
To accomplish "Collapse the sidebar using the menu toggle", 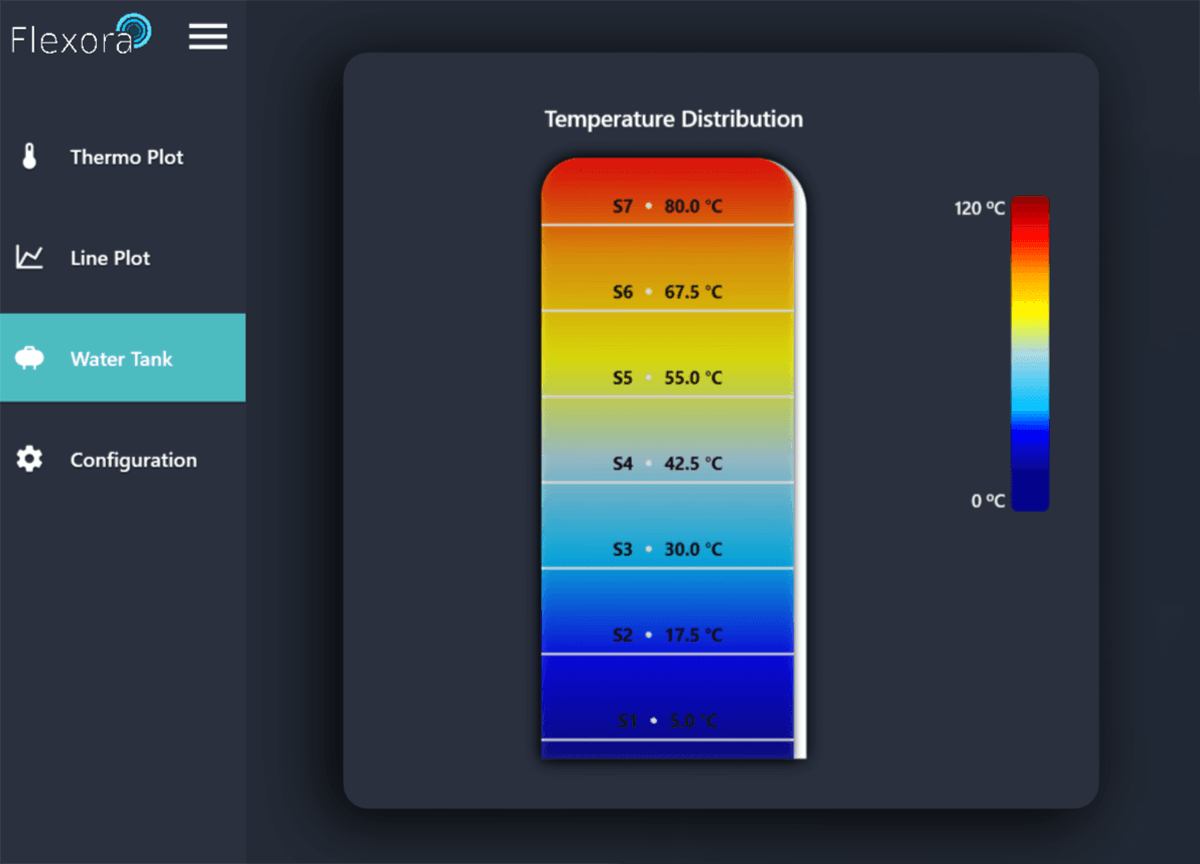I will tap(207, 36).
